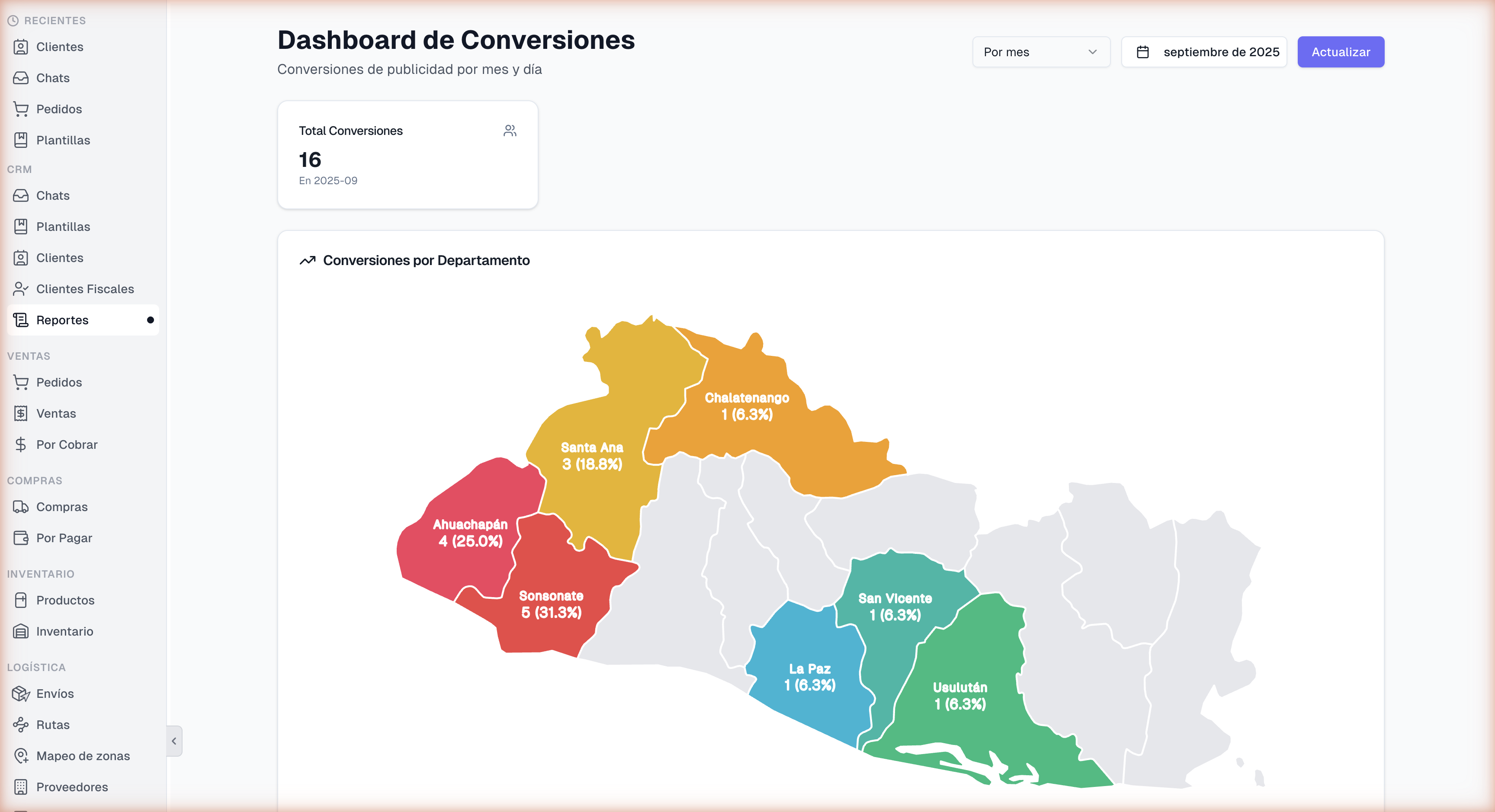Click the people icon on Total Conversiones card

click(x=510, y=130)
